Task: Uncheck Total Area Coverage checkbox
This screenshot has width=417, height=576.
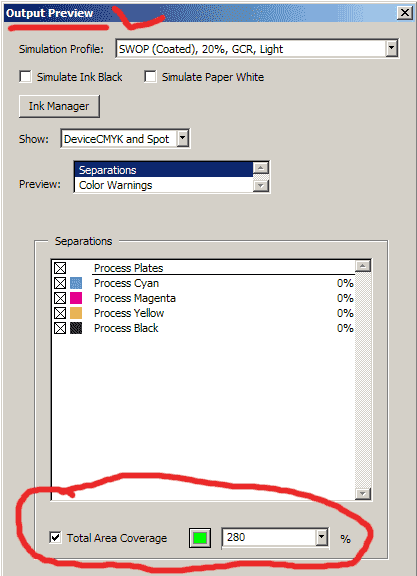Action: 55,538
